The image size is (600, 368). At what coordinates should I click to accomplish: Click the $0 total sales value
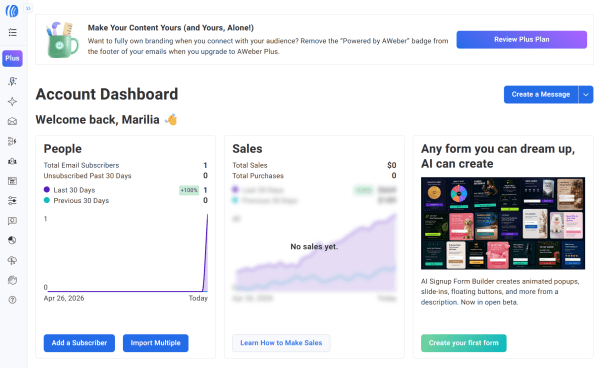click(x=391, y=165)
